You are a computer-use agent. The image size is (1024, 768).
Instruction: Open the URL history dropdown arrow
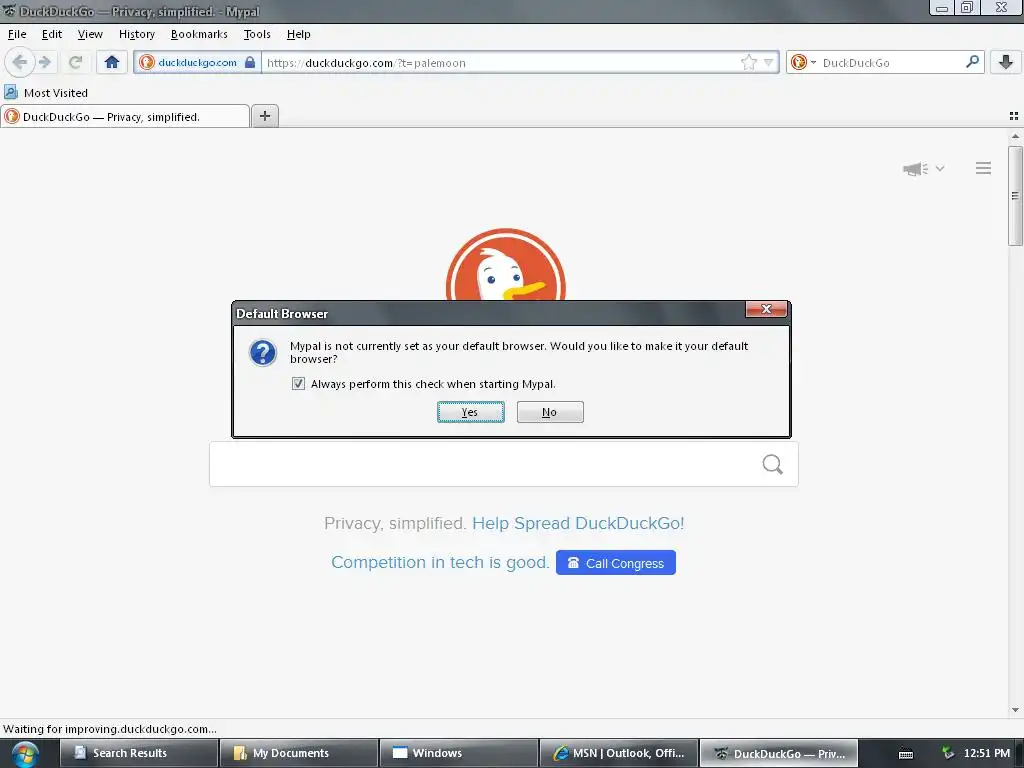769,63
